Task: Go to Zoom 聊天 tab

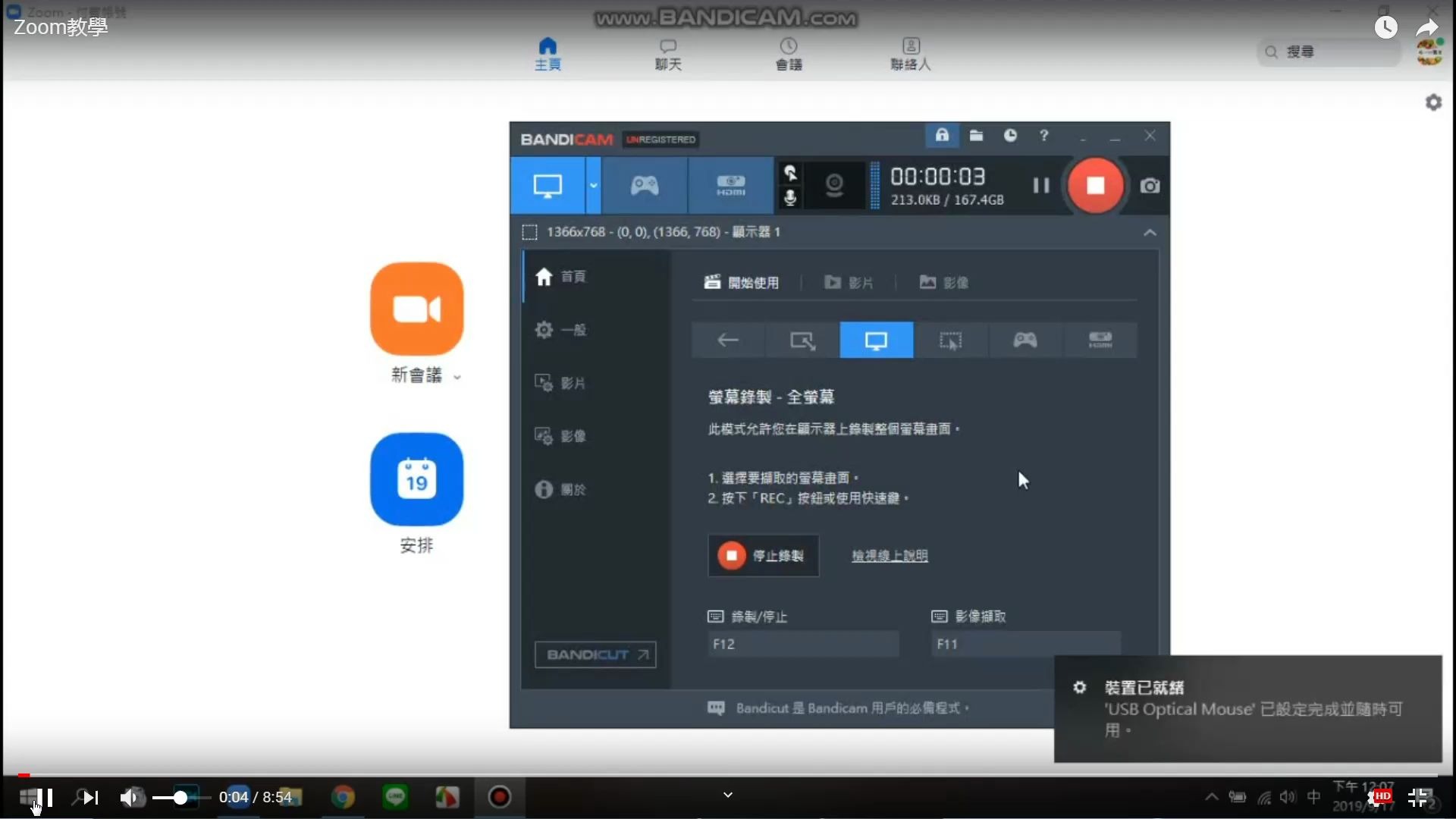Action: tap(668, 54)
